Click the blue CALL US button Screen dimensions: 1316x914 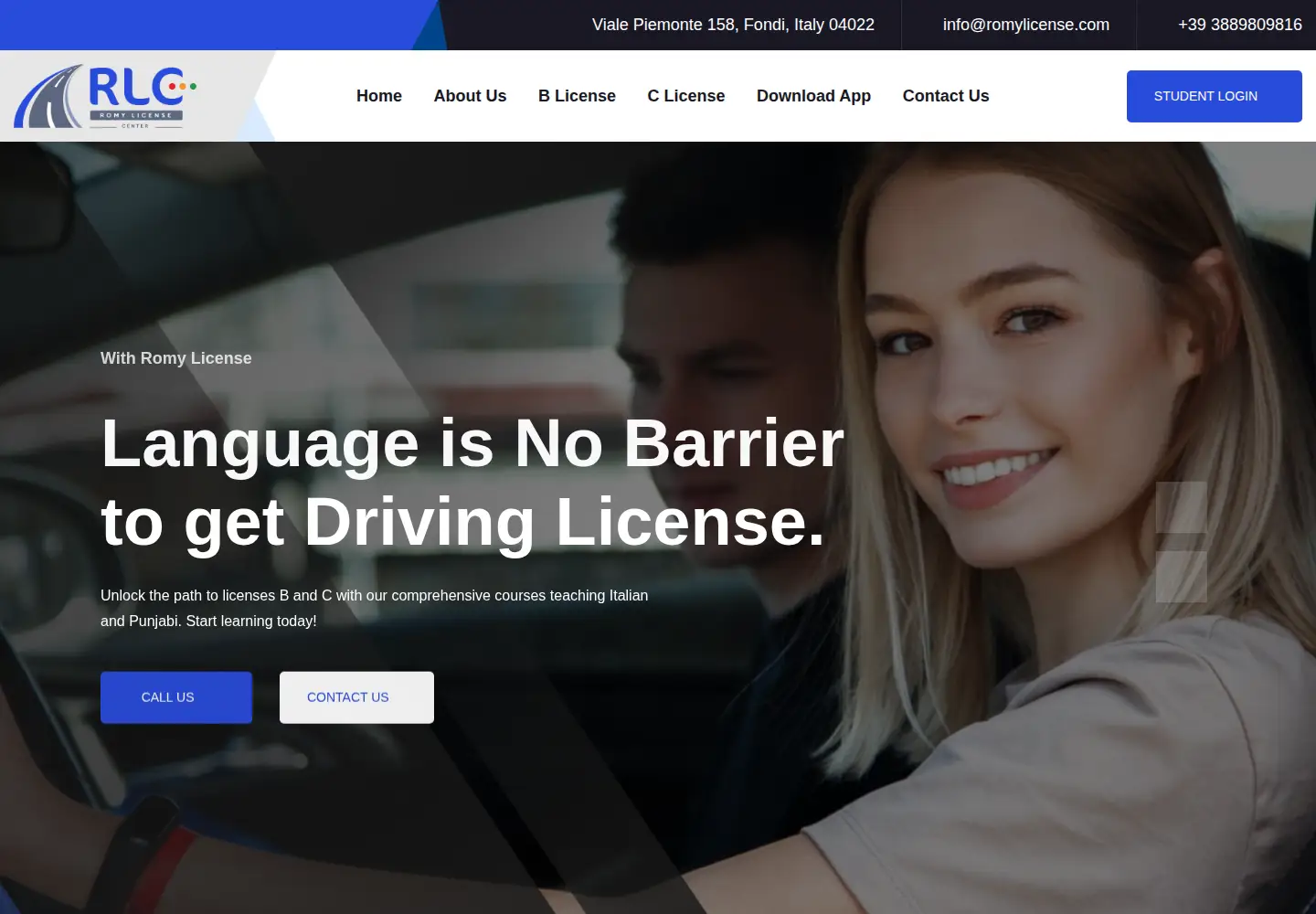176,697
